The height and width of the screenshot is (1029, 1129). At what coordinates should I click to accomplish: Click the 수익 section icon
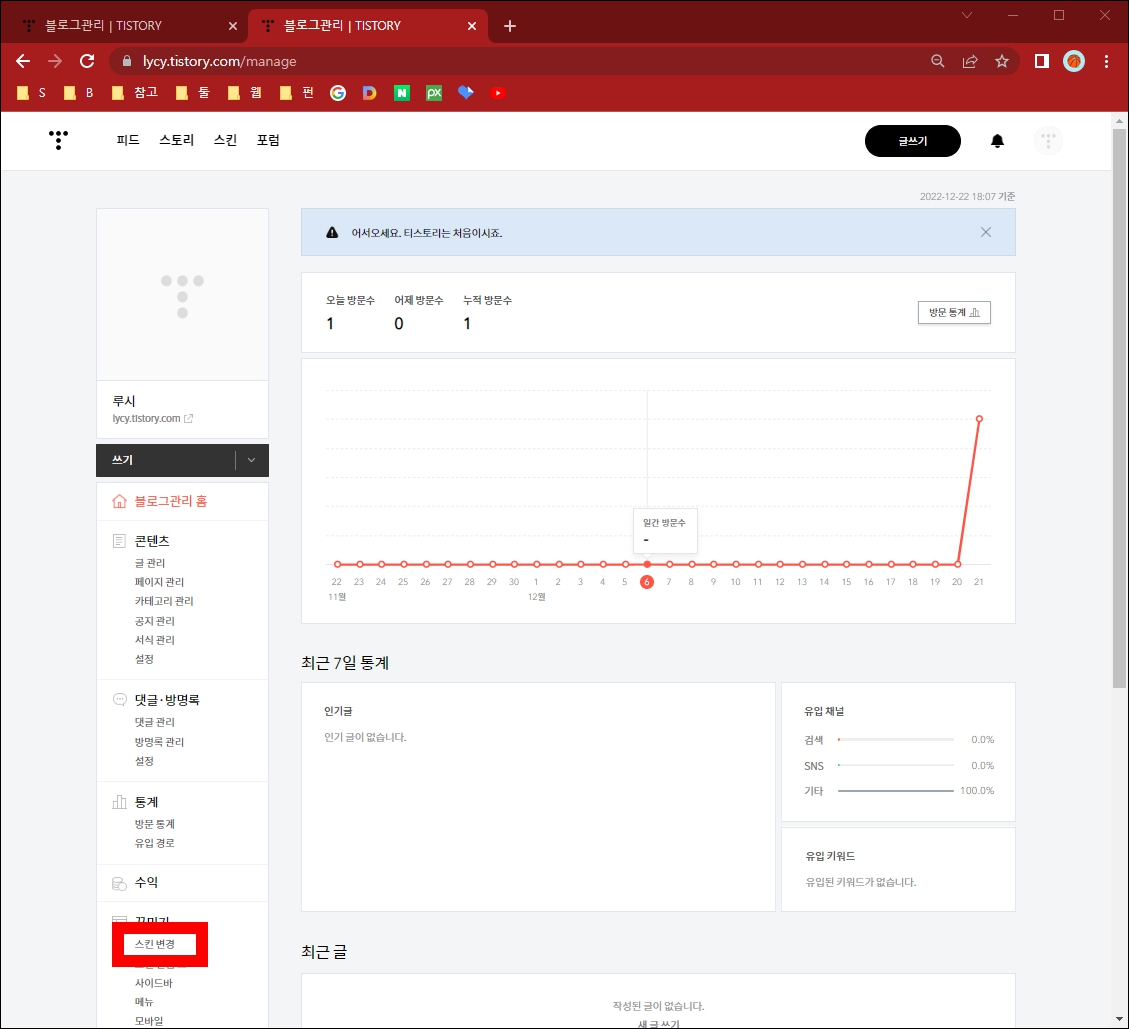(x=118, y=882)
